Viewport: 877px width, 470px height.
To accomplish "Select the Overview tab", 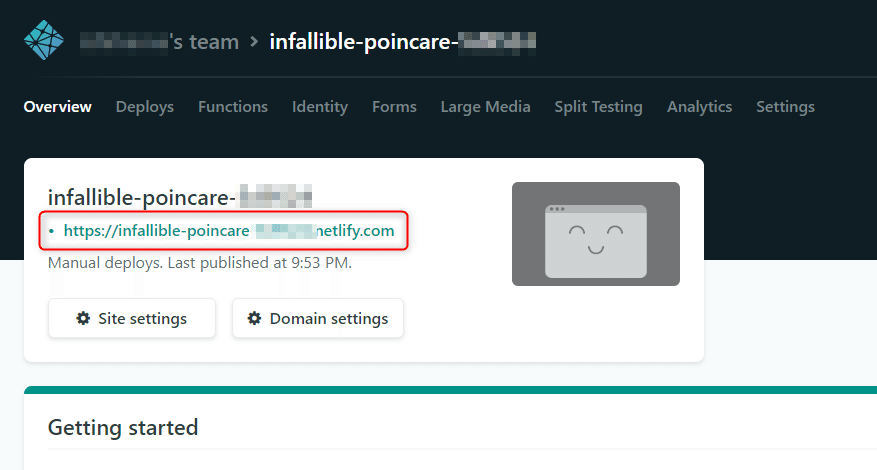I will (x=58, y=107).
